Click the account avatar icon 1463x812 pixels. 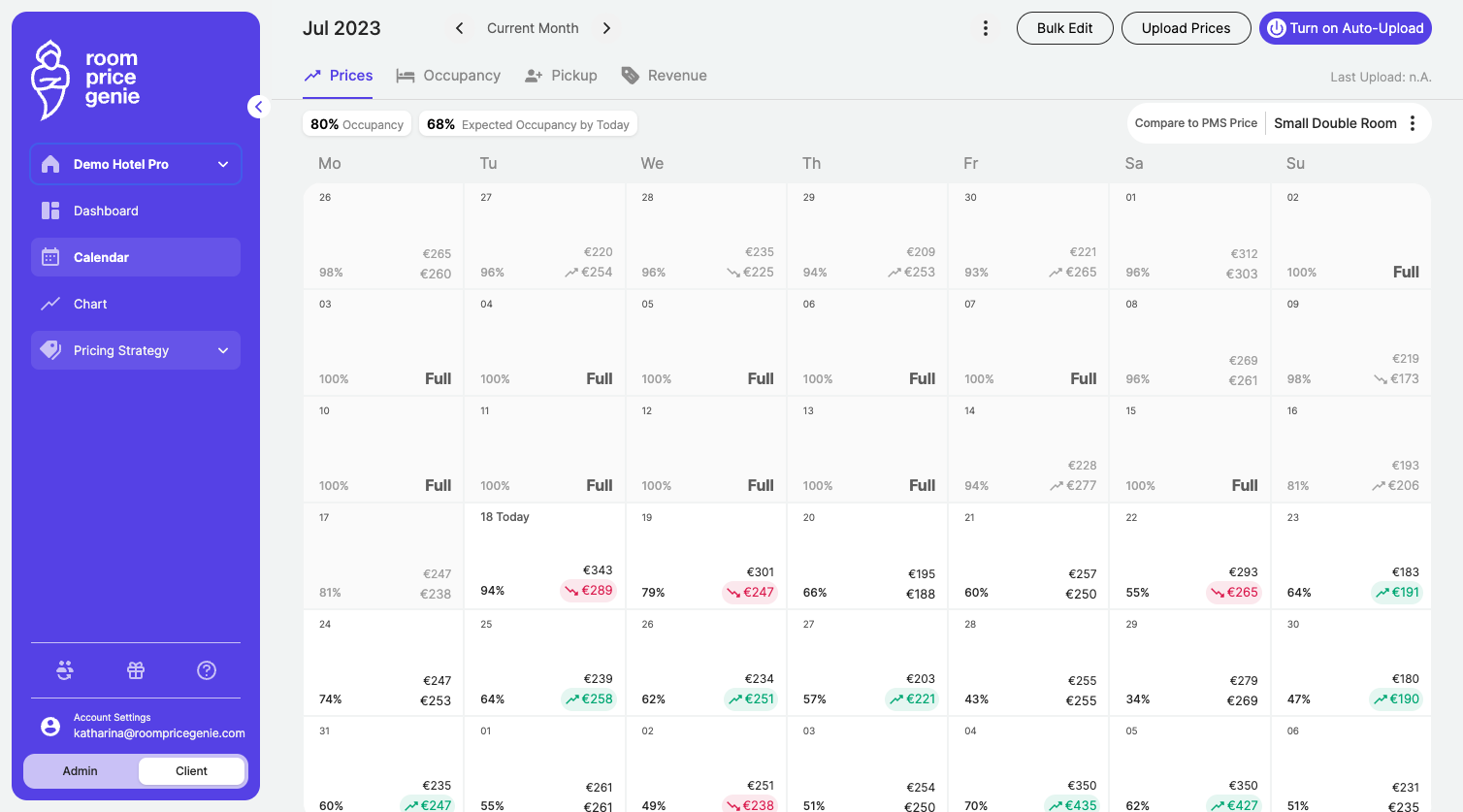[x=50, y=726]
